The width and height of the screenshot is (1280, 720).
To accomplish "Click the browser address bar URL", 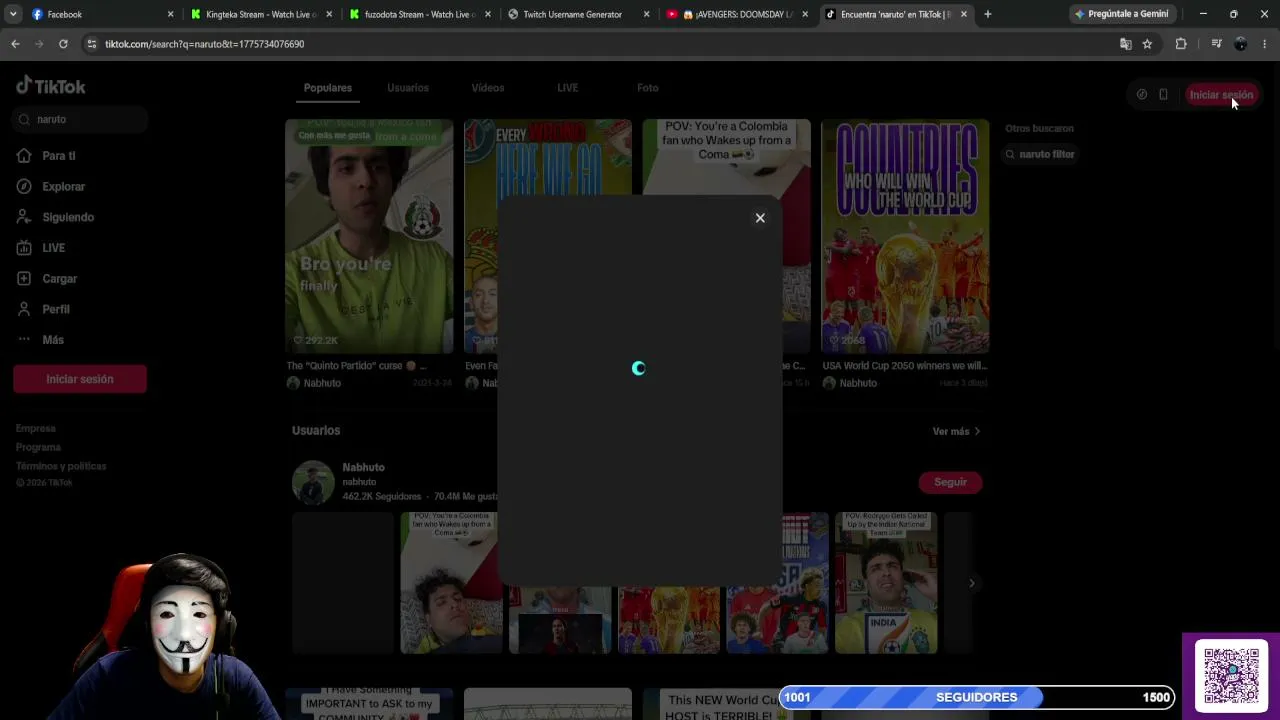I will click(205, 44).
